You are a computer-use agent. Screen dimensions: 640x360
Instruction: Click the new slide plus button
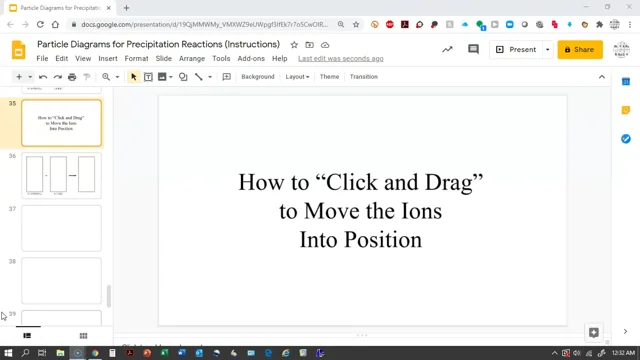[19, 77]
